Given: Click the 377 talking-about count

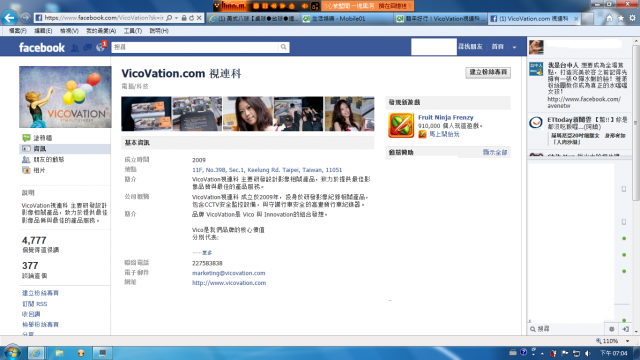Looking at the screenshot, I should click(x=30, y=266).
